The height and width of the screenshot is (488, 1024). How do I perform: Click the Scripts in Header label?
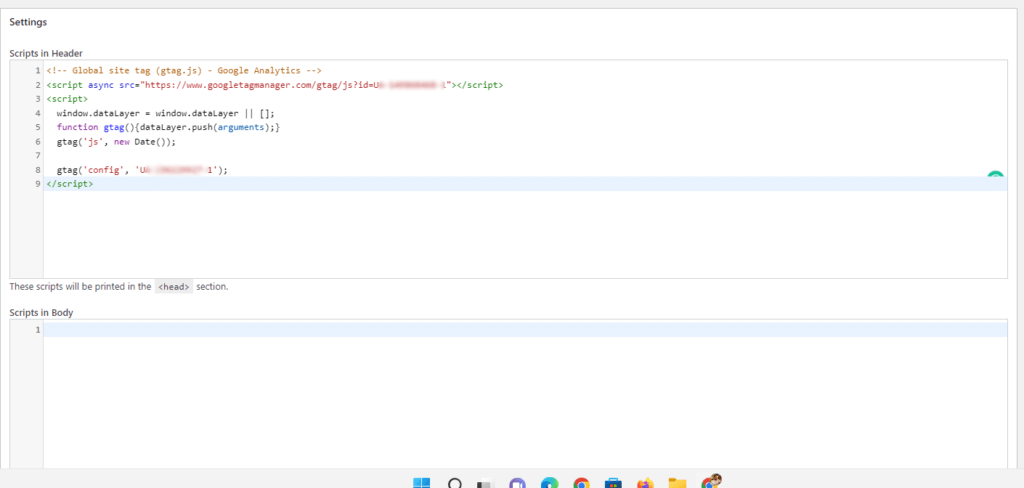click(x=46, y=53)
